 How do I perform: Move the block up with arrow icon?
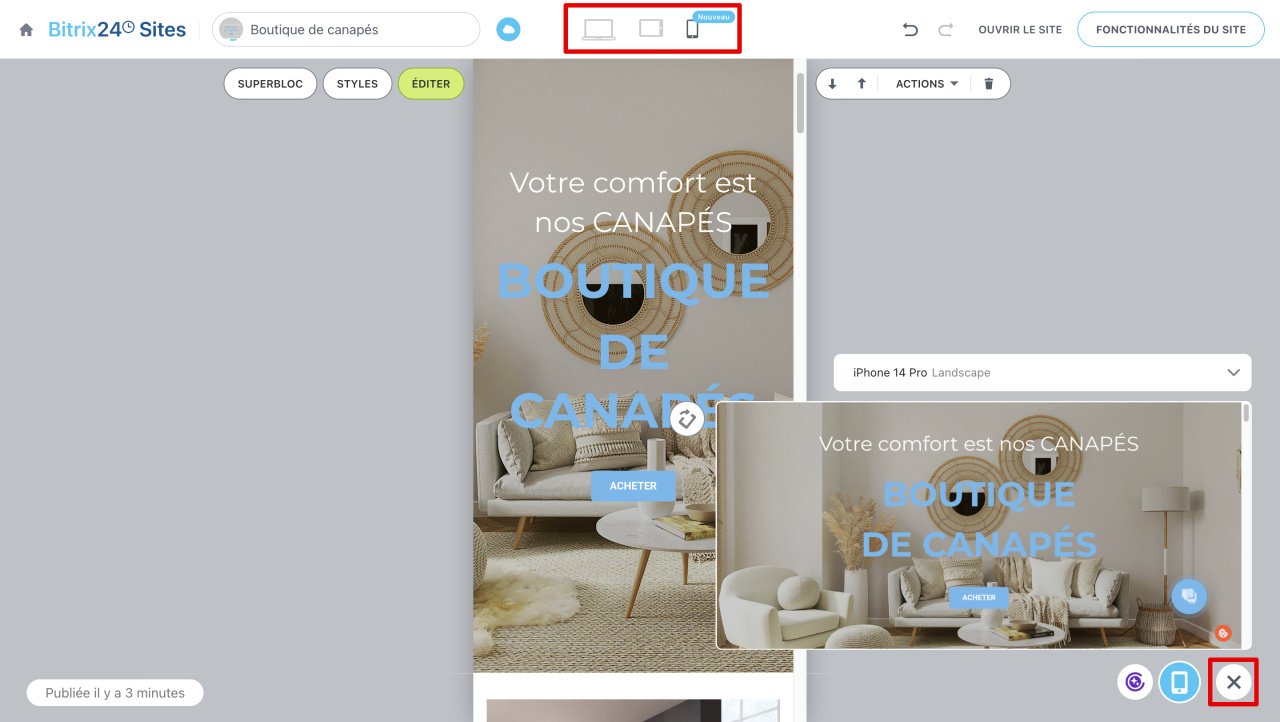point(861,84)
